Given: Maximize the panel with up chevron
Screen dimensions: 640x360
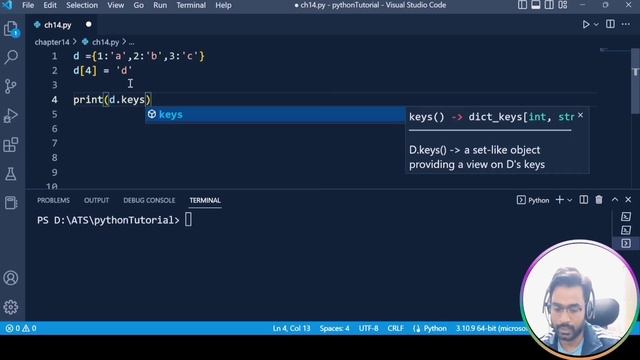Looking at the screenshot, I should [x=615, y=200].
